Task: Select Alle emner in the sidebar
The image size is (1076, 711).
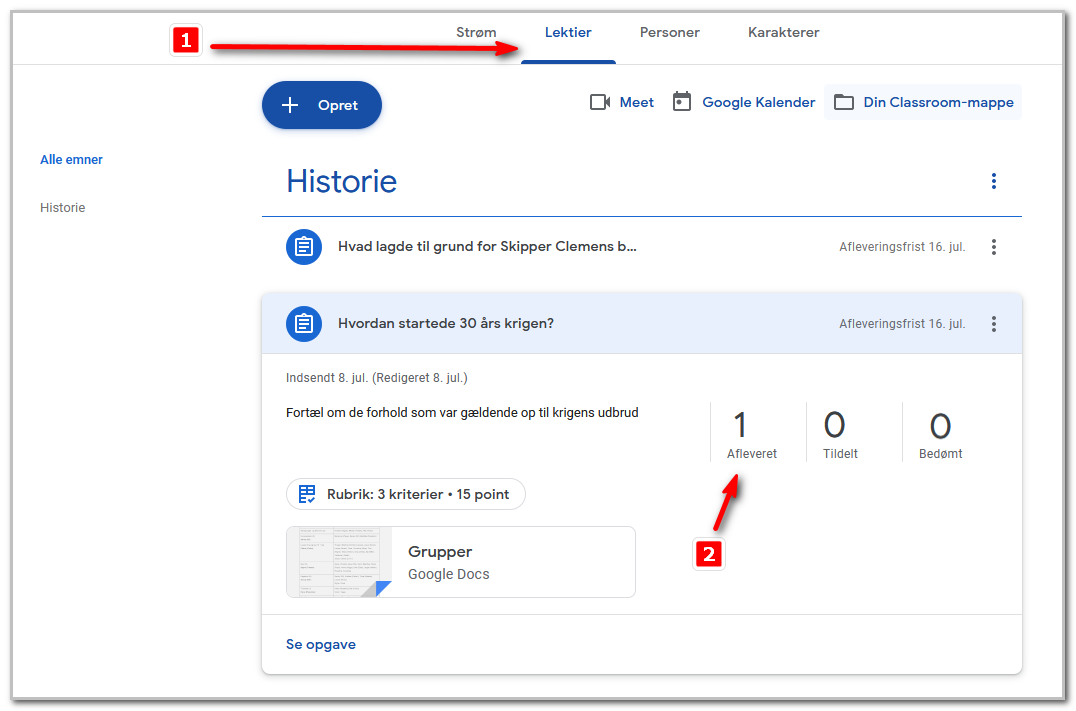Action: (x=71, y=159)
